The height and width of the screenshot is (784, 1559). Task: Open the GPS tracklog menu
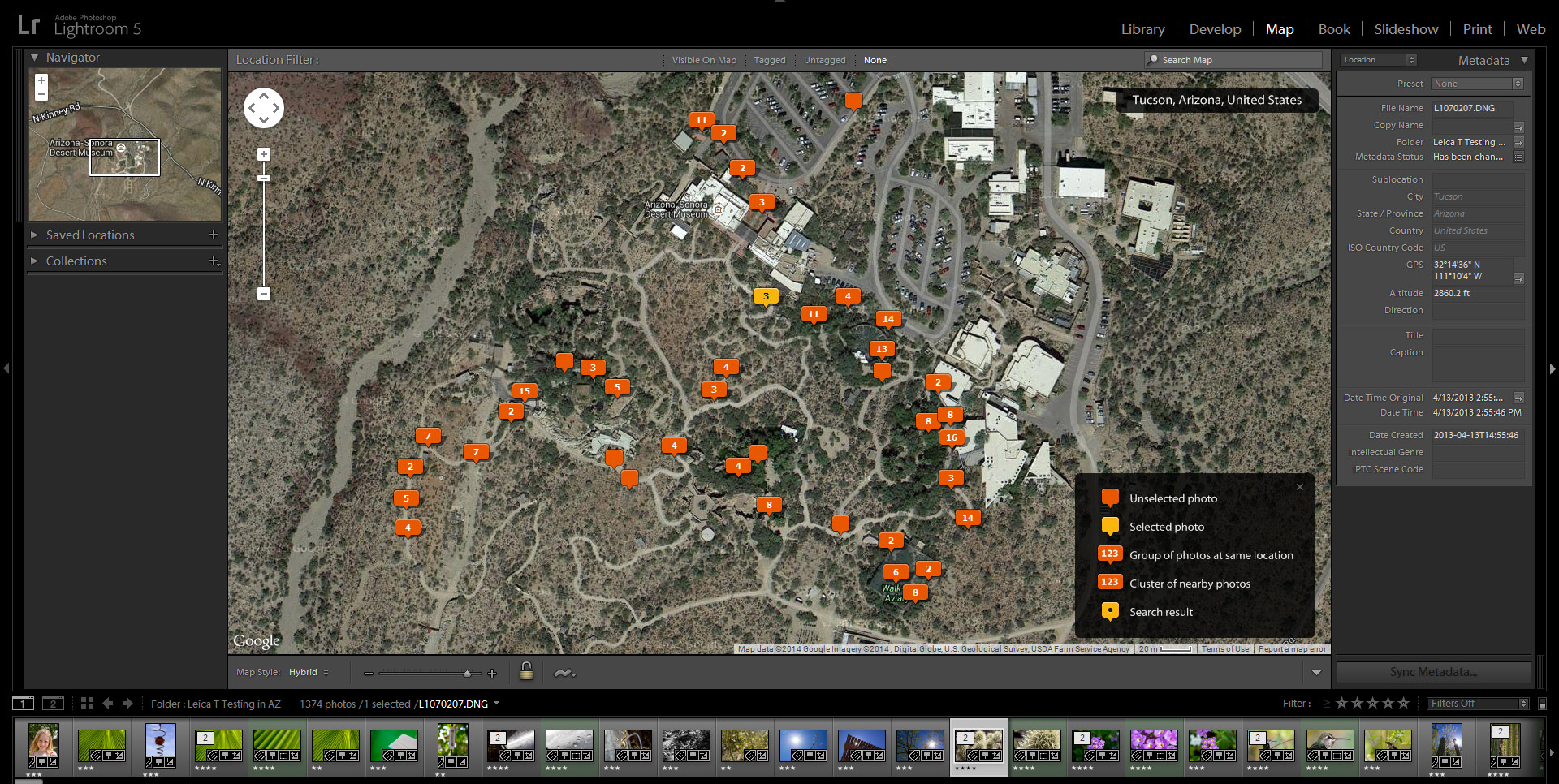tap(564, 673)
